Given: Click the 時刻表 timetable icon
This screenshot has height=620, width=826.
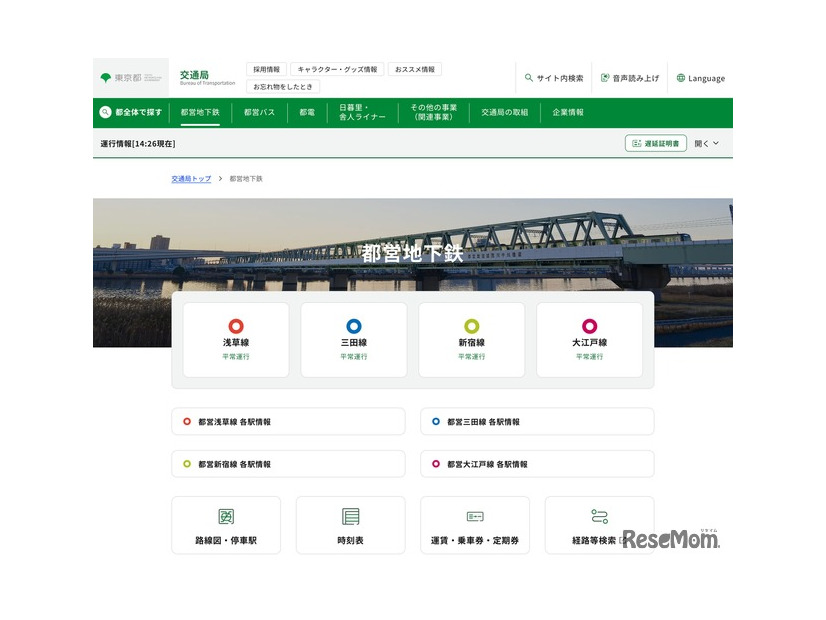Looking at the screenshot, I should tap(350, 517).
